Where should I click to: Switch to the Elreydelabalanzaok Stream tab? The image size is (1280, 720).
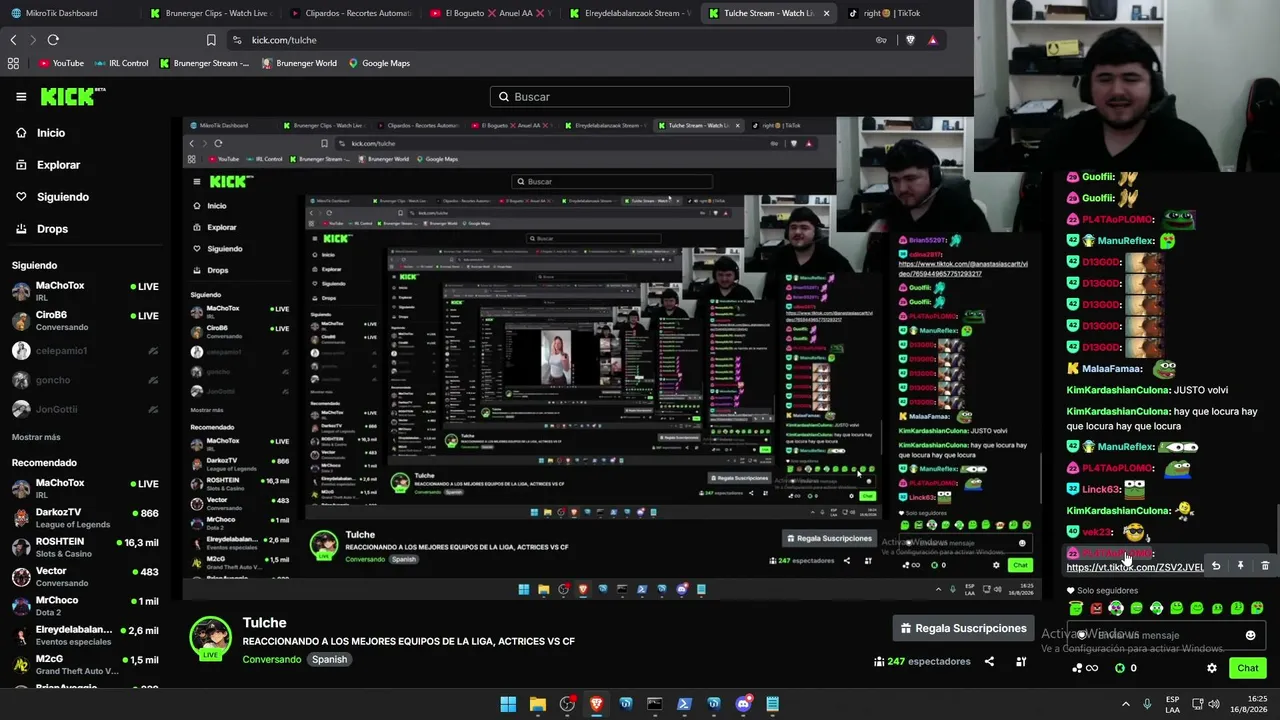pyautogui.click(x=629, y=13)
